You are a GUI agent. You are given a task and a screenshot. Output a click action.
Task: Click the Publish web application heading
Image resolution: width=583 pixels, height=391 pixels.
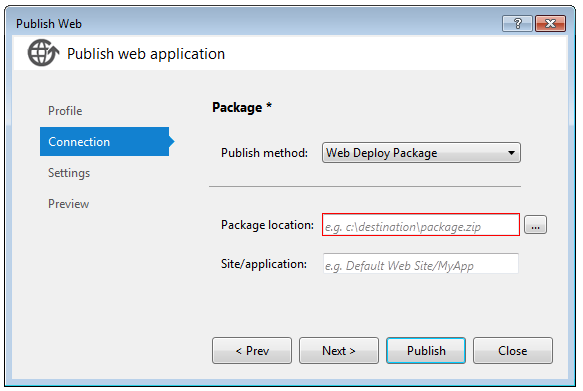(x=146, y=54)
